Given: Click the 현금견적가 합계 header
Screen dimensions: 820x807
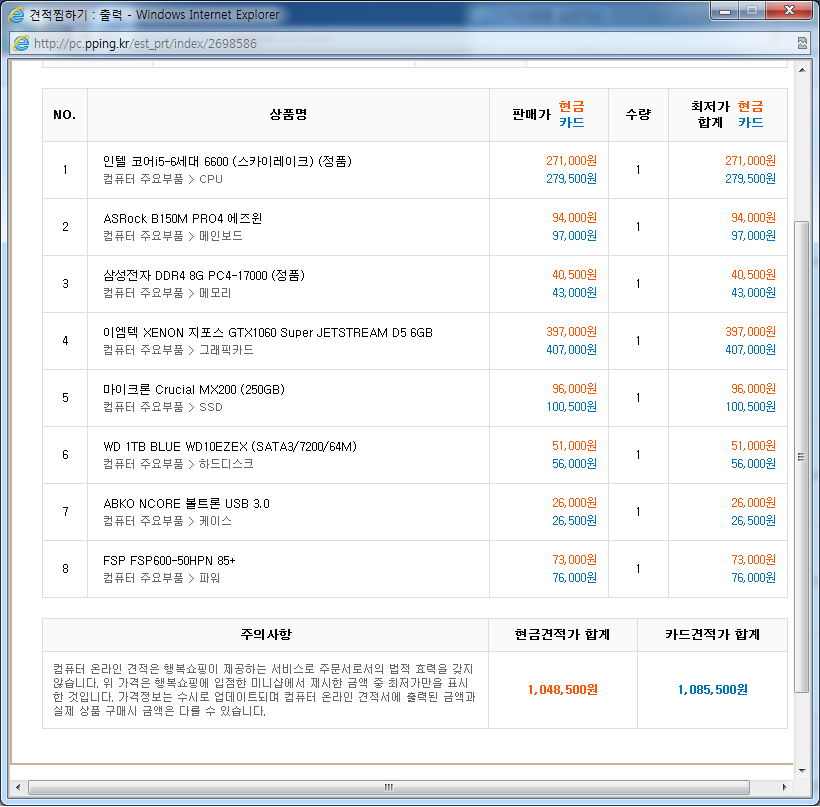Looking at the screenshot, I should click(562, 634).
